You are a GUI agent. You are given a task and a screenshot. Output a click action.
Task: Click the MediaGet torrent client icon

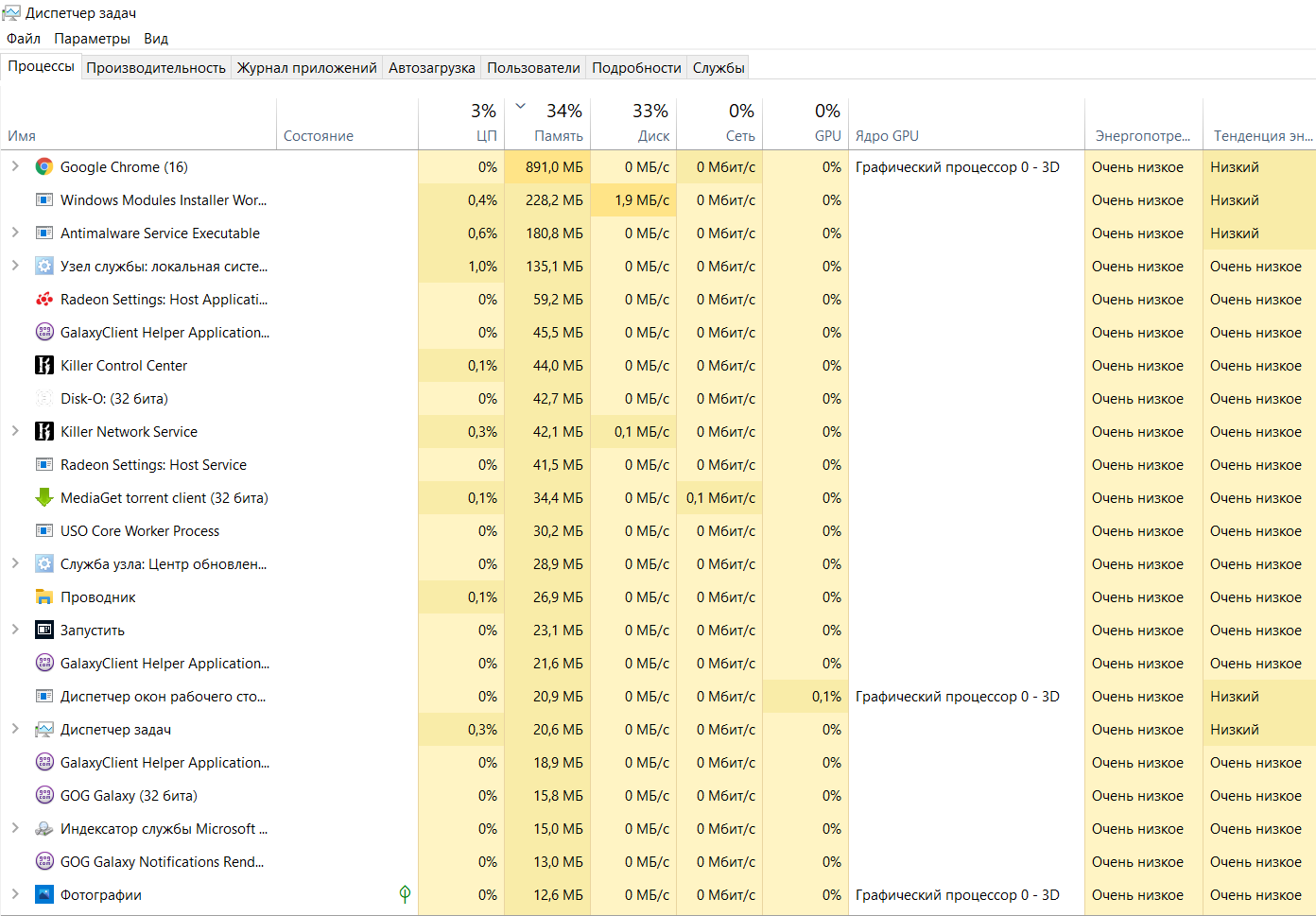(44, 498)
